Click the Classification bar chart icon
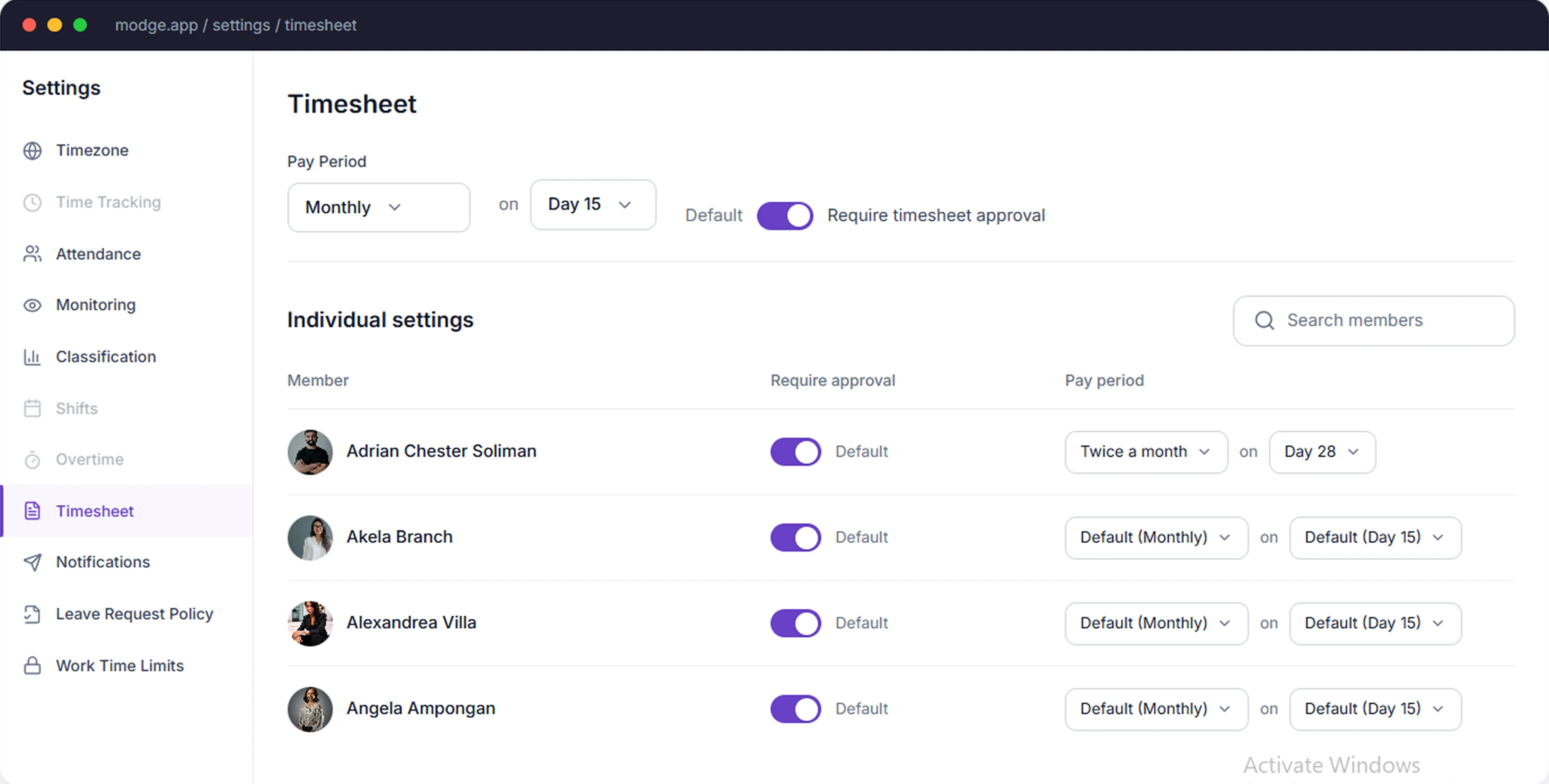 click(x=32, y=356)
